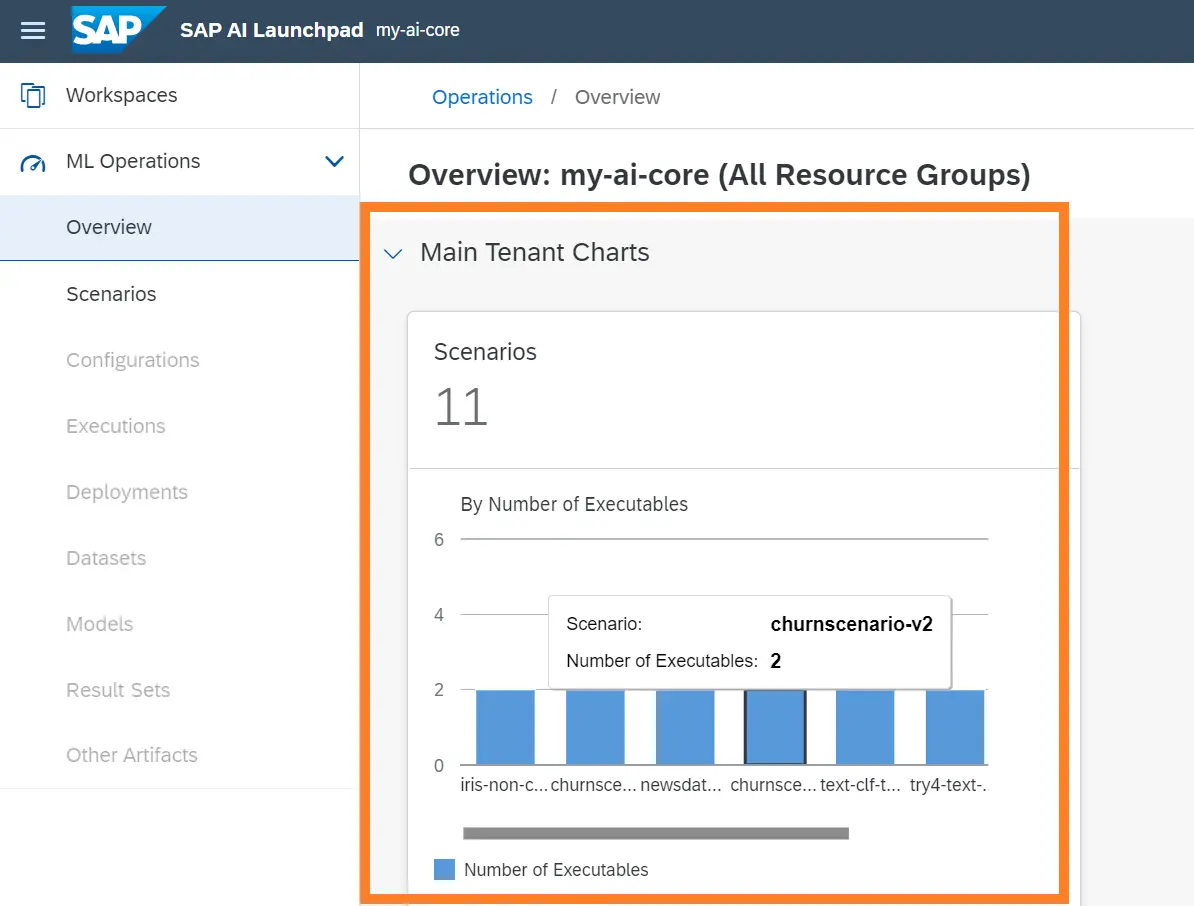Open Result Sets in the sidebar
Image resolution: width=1194 pixels, height=906 pixels.
pyautogui.click(x=180, y=690)
